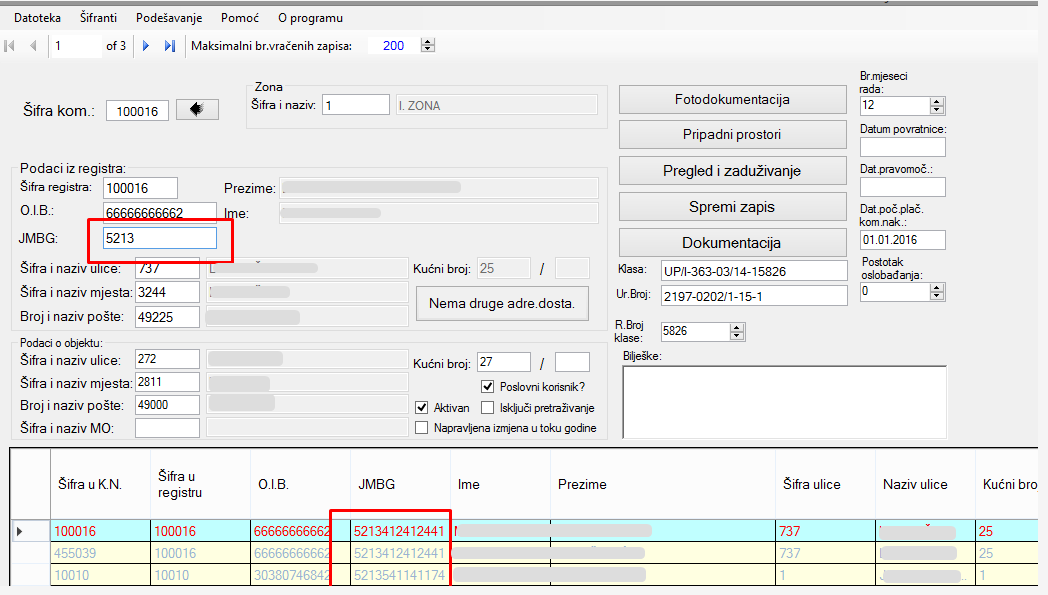
Task: Click the maximum returned records spinner
Action: pos(428,46)
